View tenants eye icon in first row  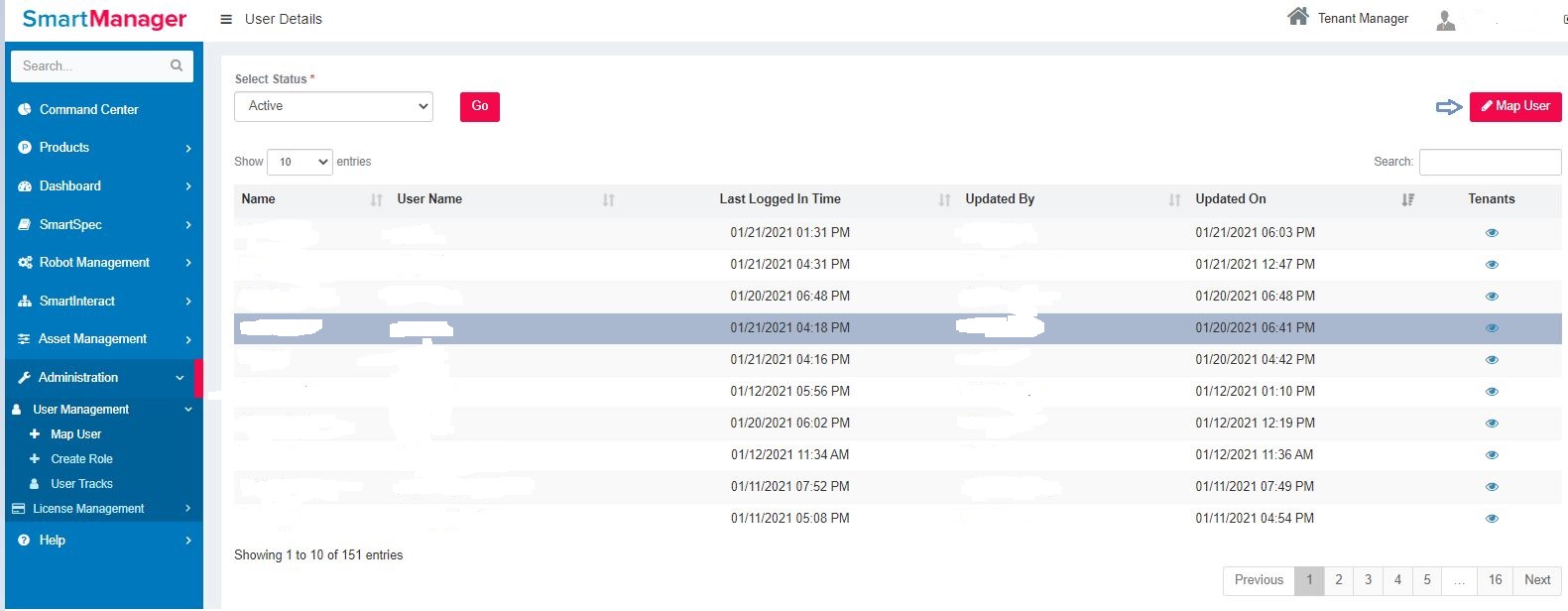click(x=1492, y=233)
